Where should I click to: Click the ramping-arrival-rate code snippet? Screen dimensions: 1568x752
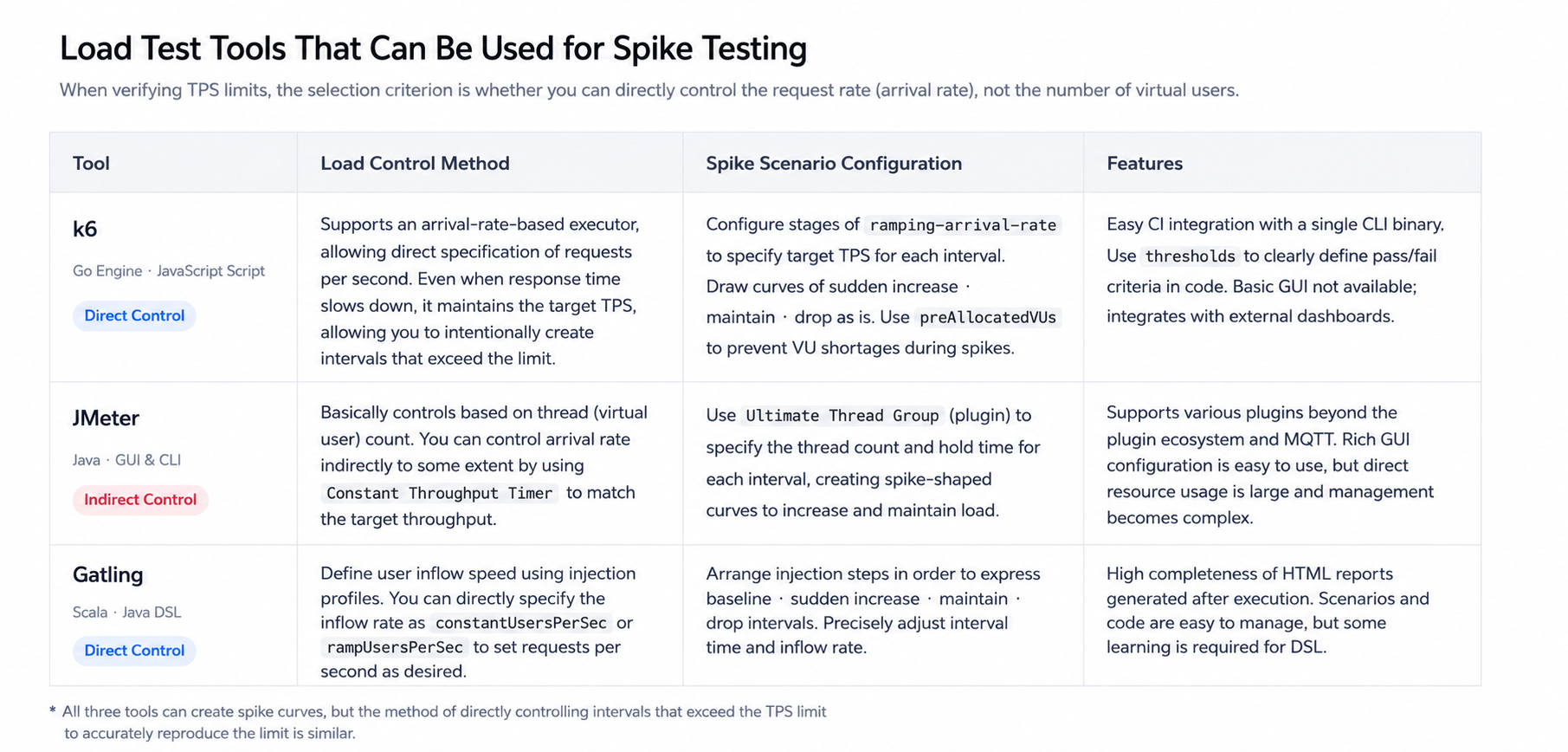click(963, 225)
